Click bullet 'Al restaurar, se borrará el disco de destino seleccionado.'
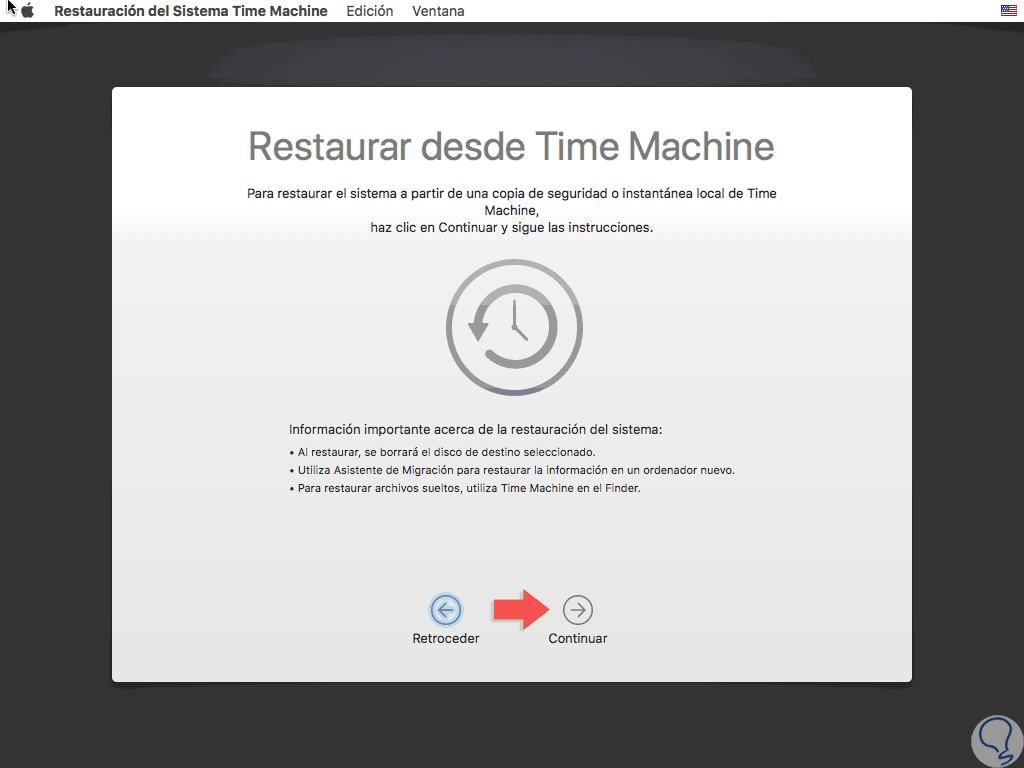This screenshot has width=1024, height=768. pos(442,452)
